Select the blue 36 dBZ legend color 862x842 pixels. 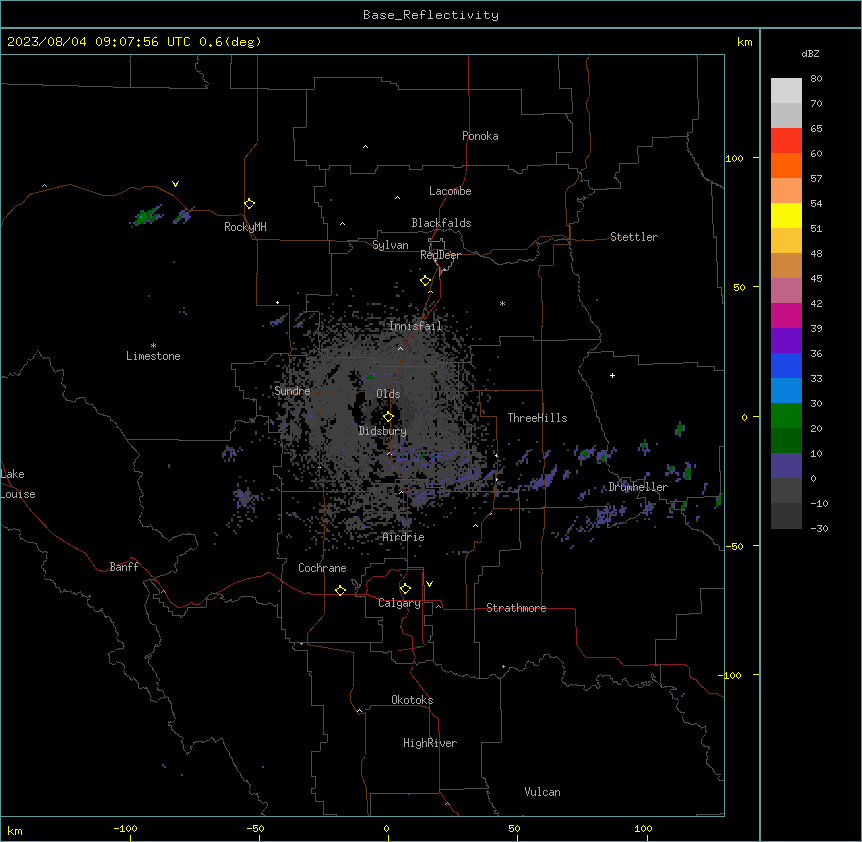click(x=786, y=365)
